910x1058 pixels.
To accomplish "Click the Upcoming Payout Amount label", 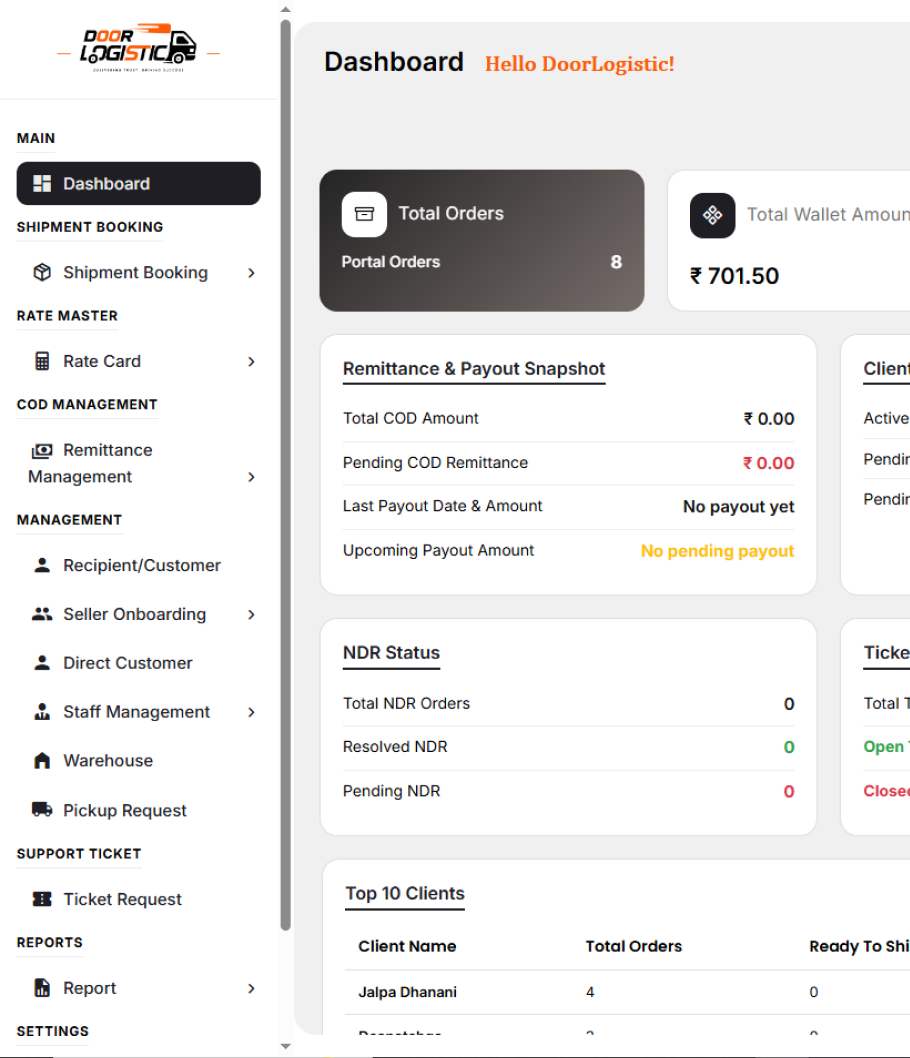I will (x=438, y=551).
